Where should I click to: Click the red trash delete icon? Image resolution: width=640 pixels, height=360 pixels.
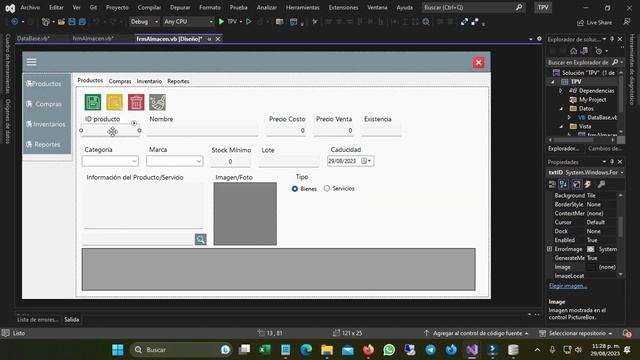click(136, 102)
